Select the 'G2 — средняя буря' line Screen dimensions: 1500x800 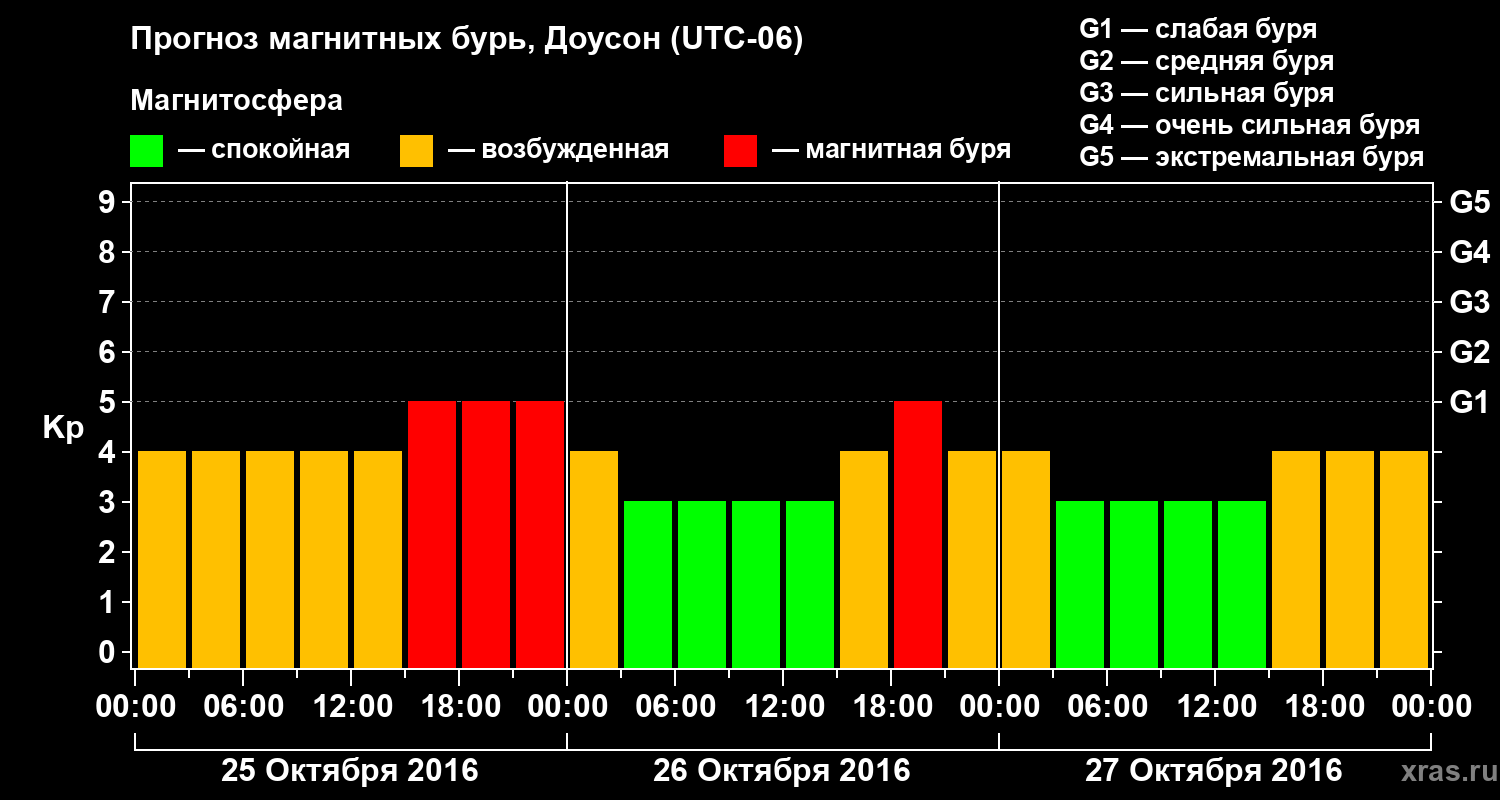coord(1207,61)
